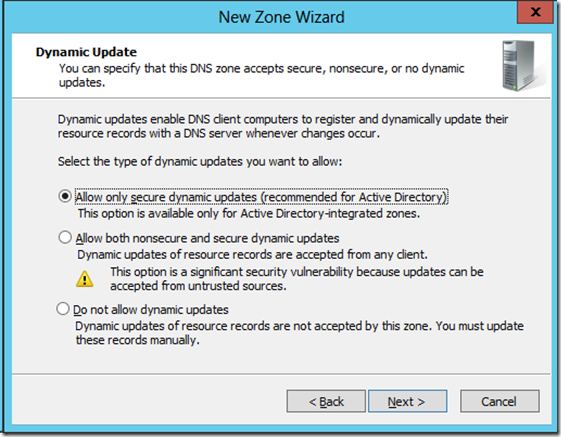Close the wizard using the red X
This screenshot has height=437, width=561.
[x=535, y=12]
